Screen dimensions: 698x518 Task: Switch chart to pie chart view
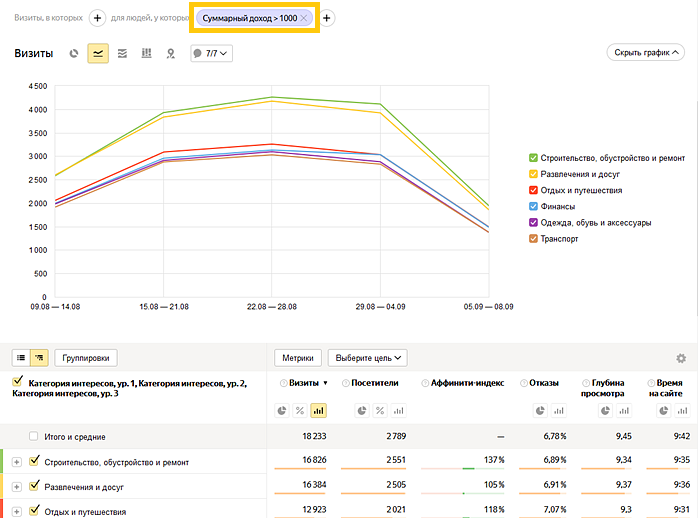[74, 54]
